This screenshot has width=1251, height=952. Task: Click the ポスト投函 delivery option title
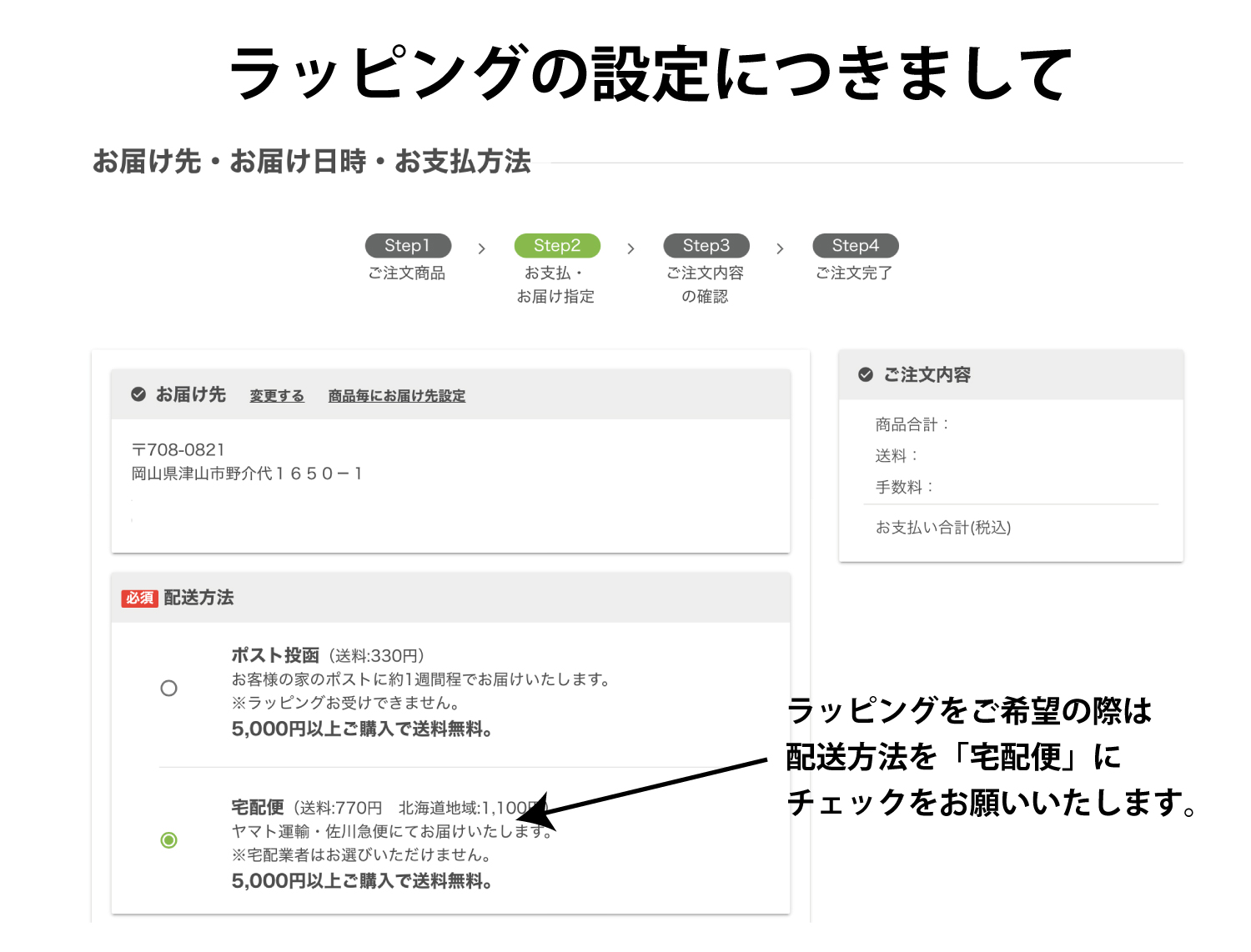(275, 655)
